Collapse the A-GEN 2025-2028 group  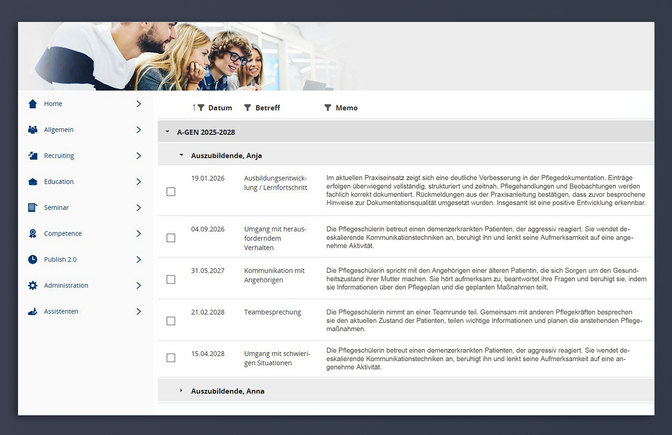pos(167,132)
